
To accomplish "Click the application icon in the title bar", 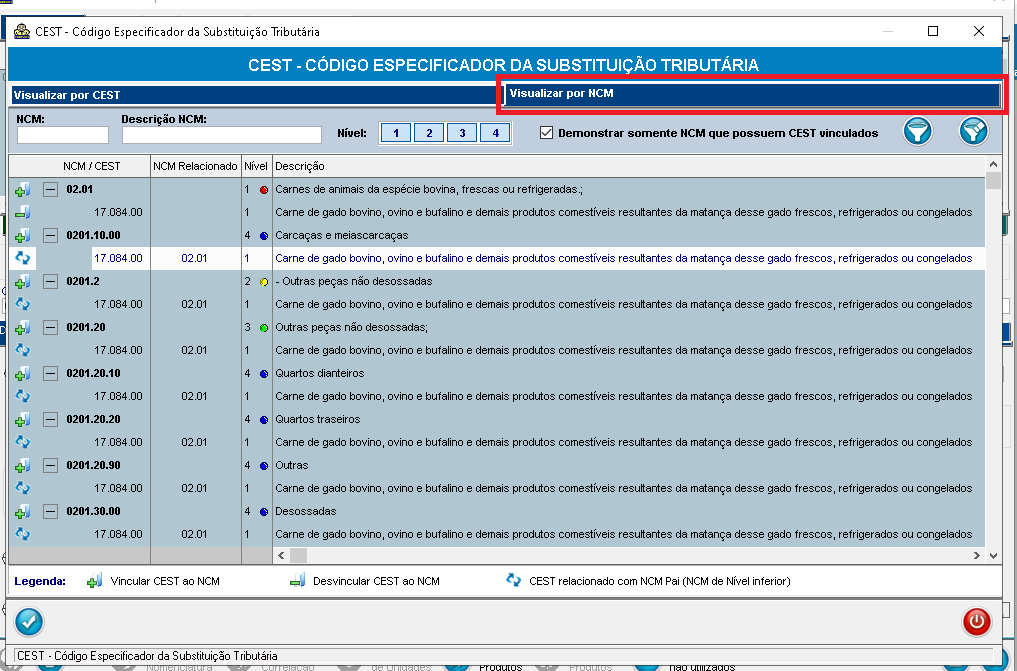I will tap(22, 31).
